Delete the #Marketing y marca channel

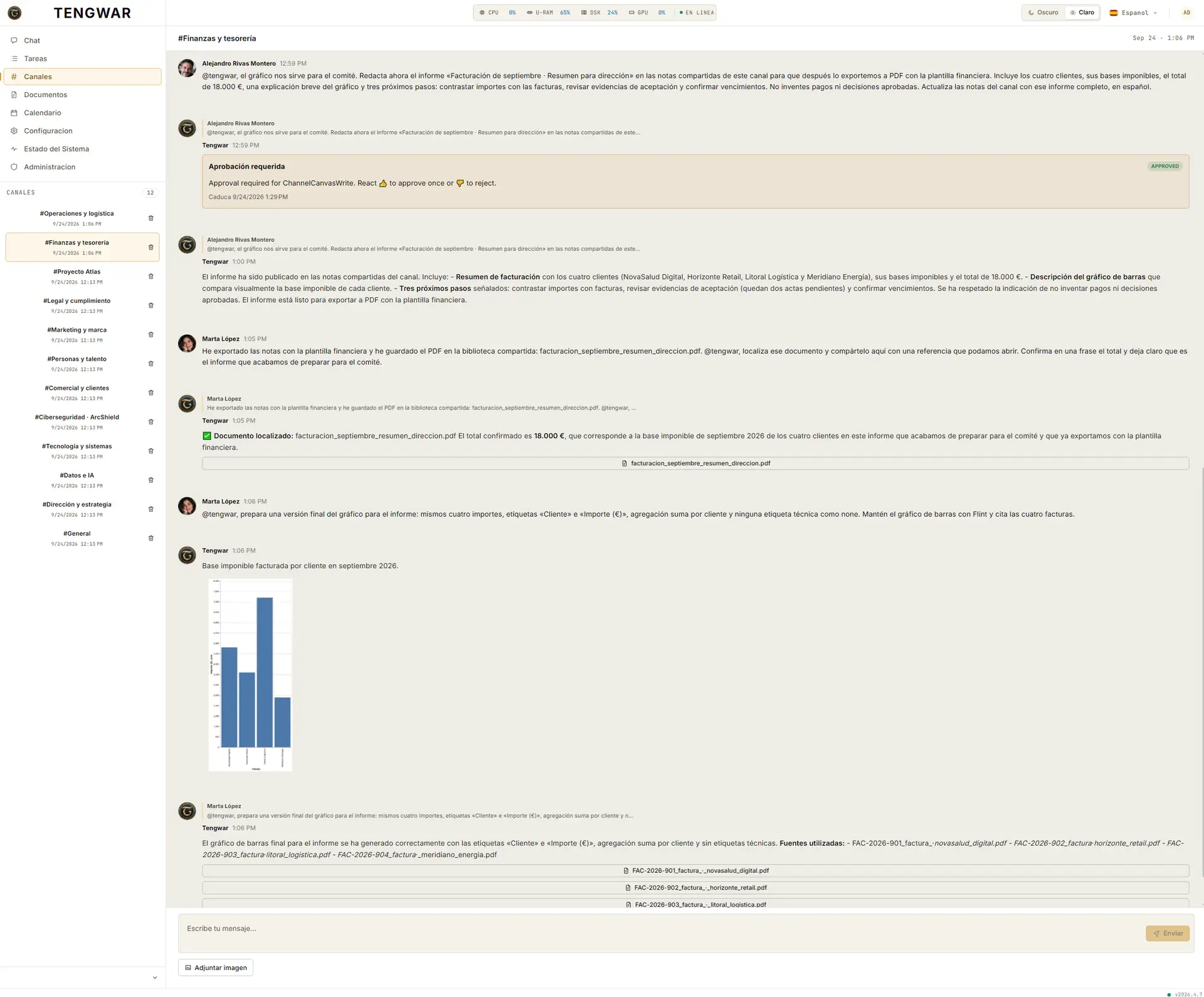[x=150, y=335]
